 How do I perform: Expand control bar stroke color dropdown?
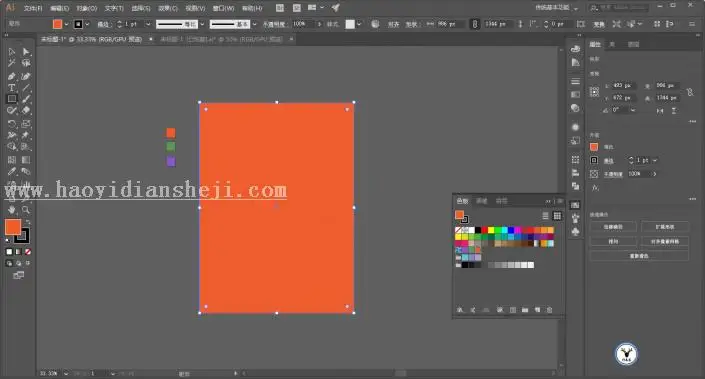click(x=87, y=24)
